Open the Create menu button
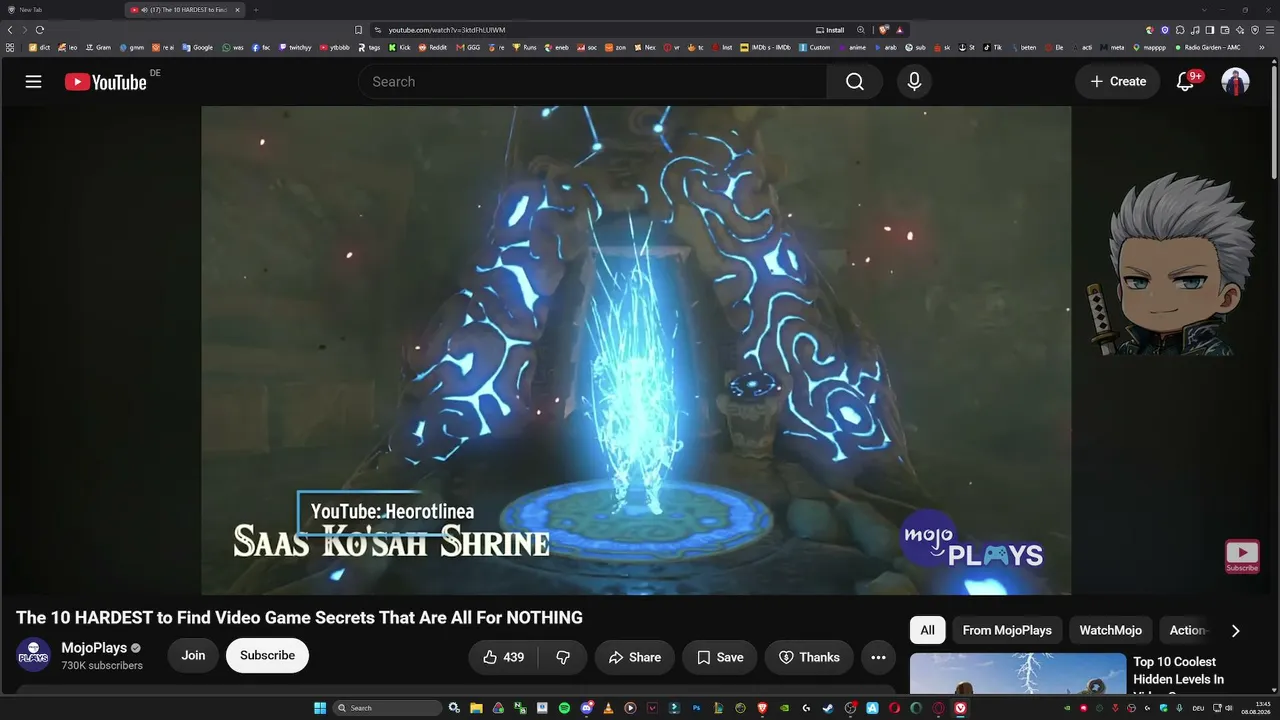This screenshot has height=720, width=1280. 1118,82
